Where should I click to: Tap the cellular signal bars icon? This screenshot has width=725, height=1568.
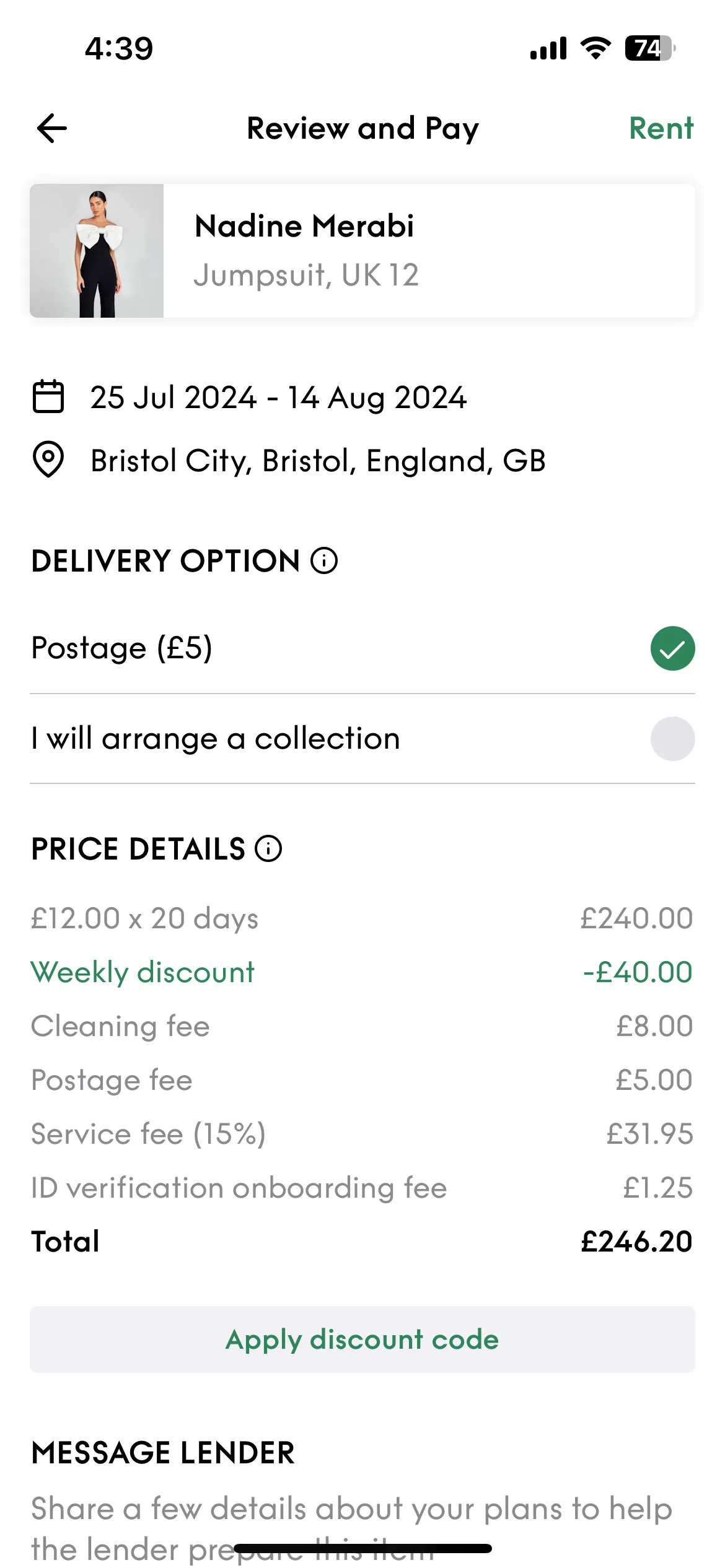pyautogui.click(x=548, y=48)
